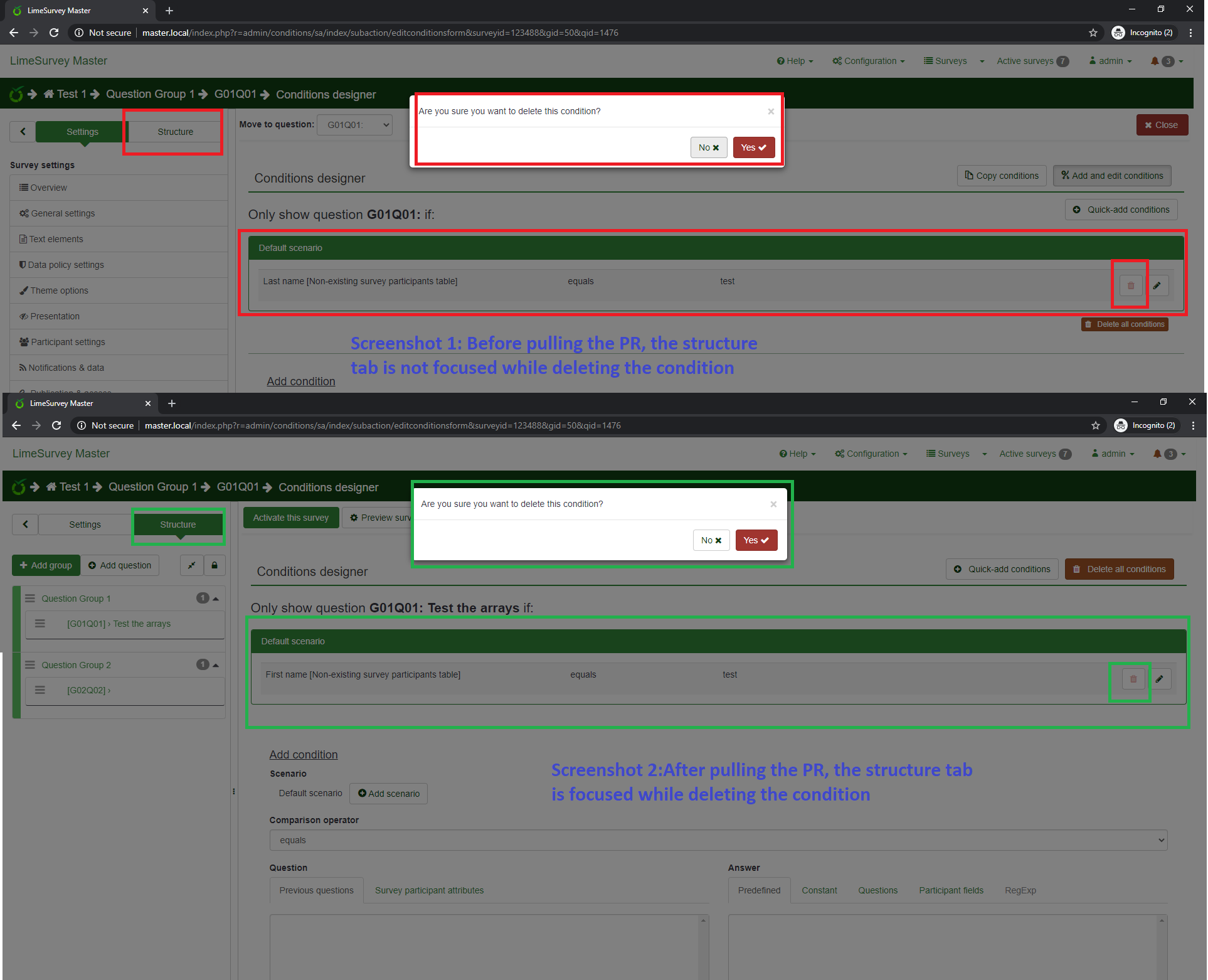Click the sidebar collapse-all arrows icon
This screenshot has height=980, width=1208.
click(192, 565)
